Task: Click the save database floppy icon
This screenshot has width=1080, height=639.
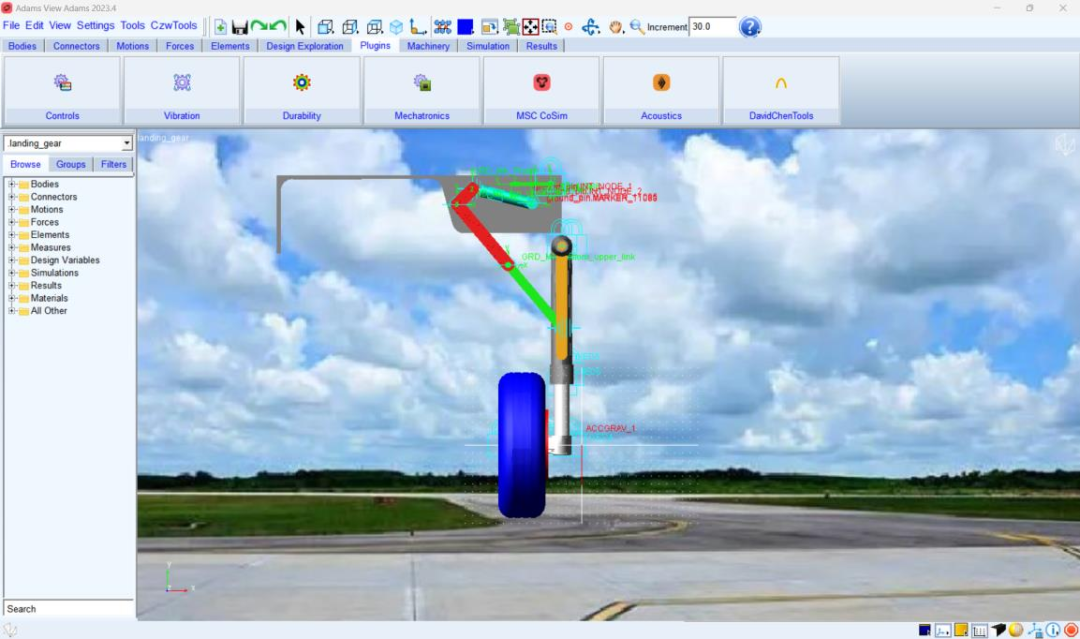Action: [x=240, y=27]
